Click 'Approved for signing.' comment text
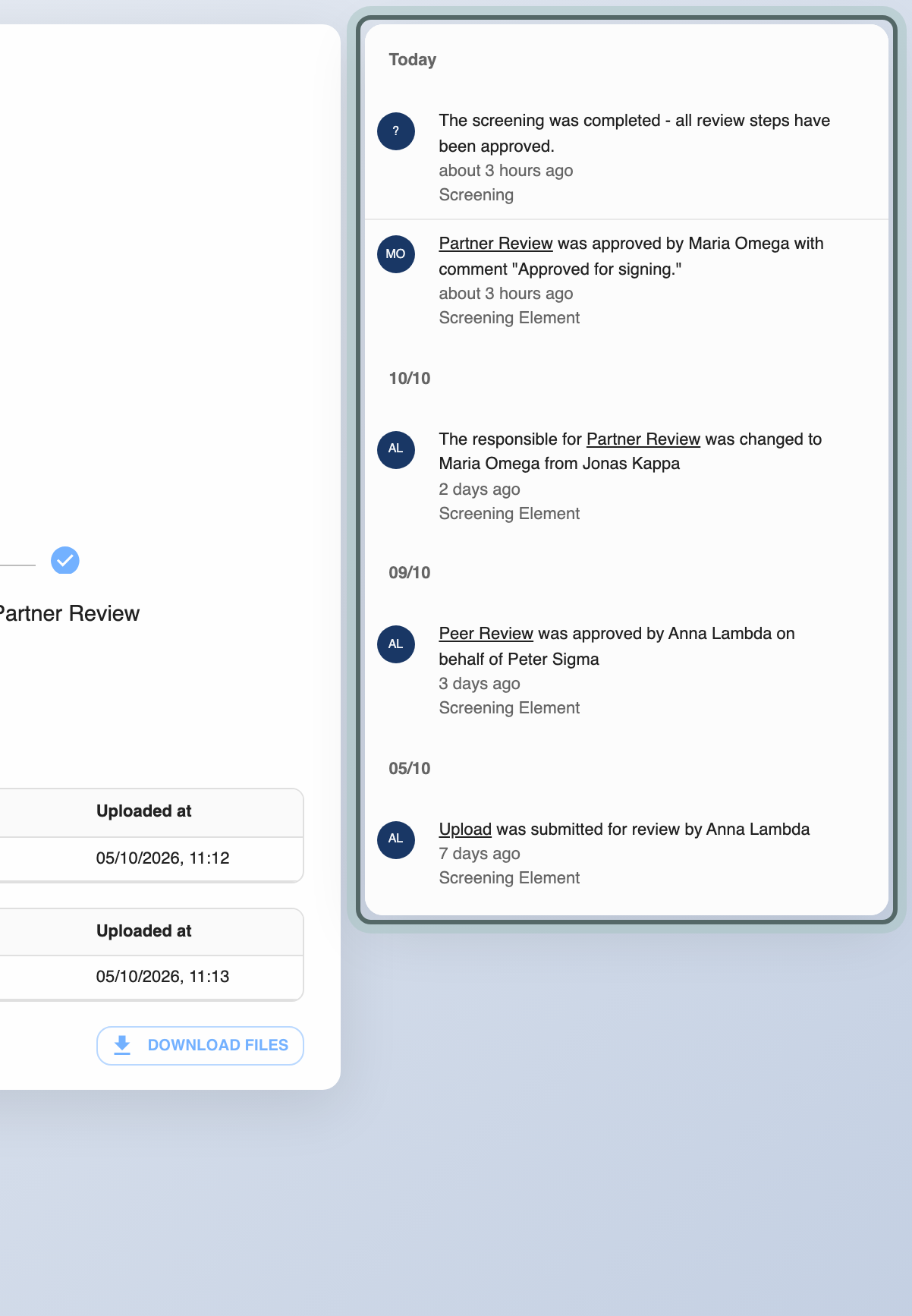 597,269
